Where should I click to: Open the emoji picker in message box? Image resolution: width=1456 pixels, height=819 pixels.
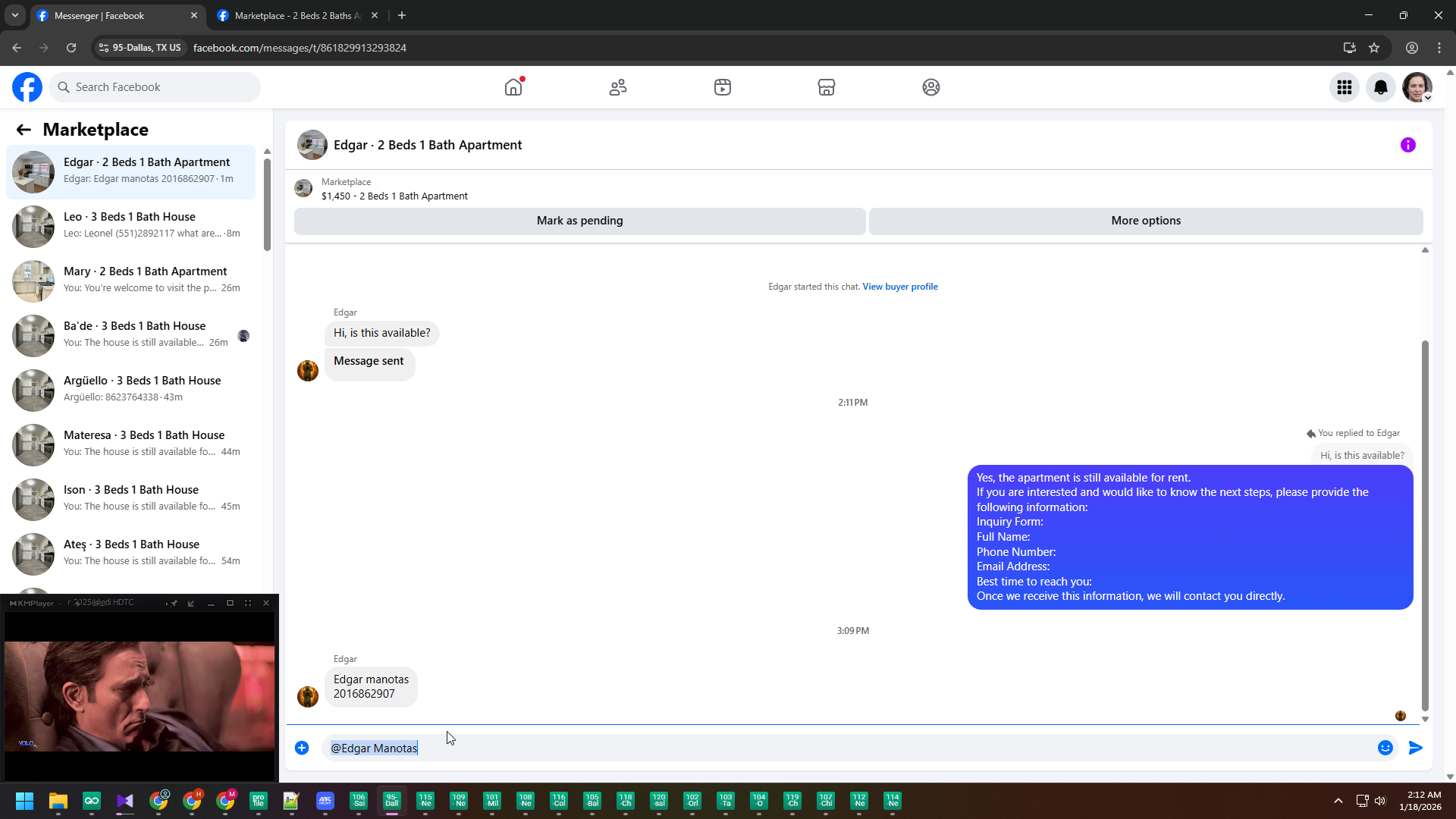(1385, 748)
